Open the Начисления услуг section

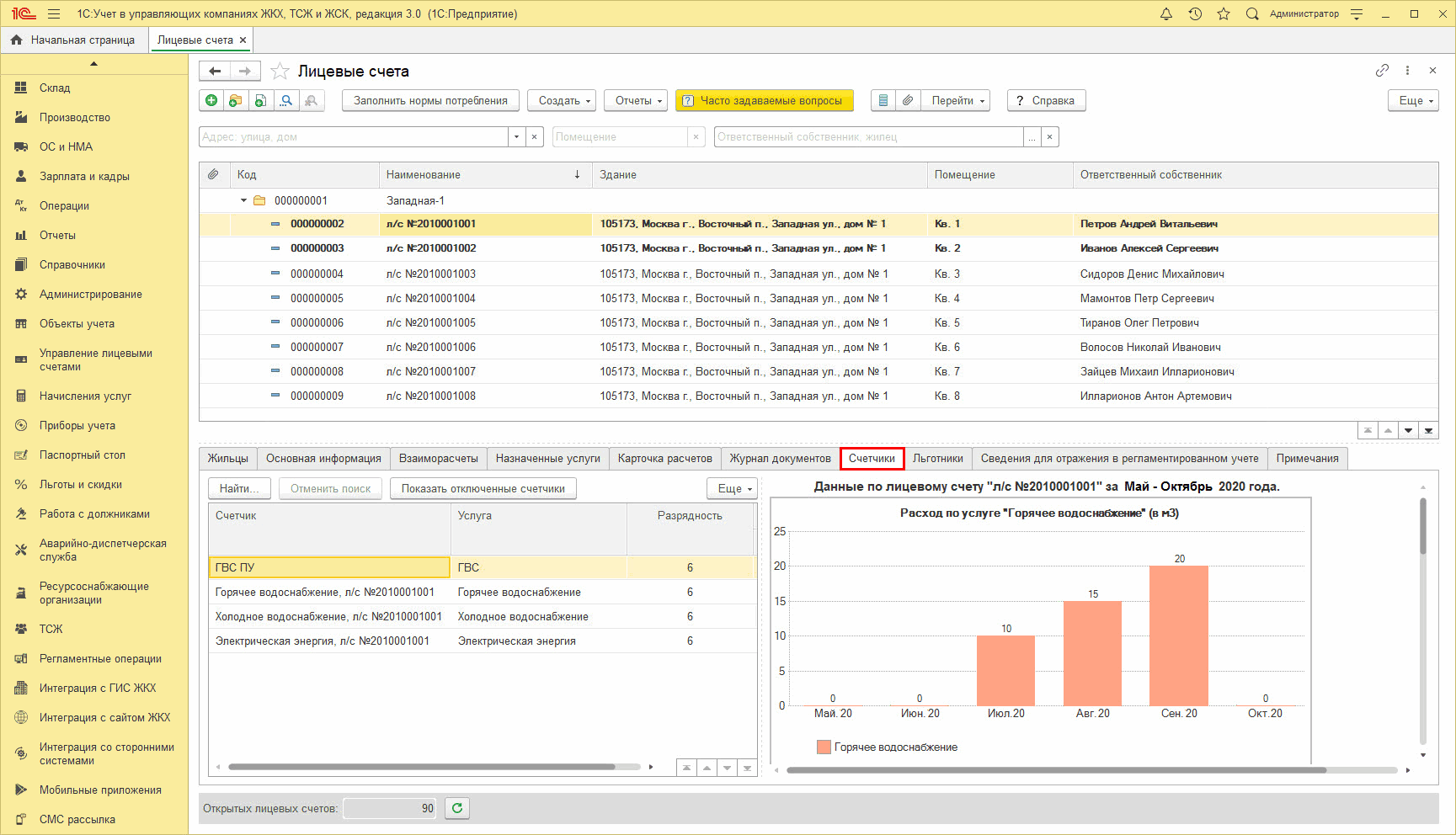point(85,396)
